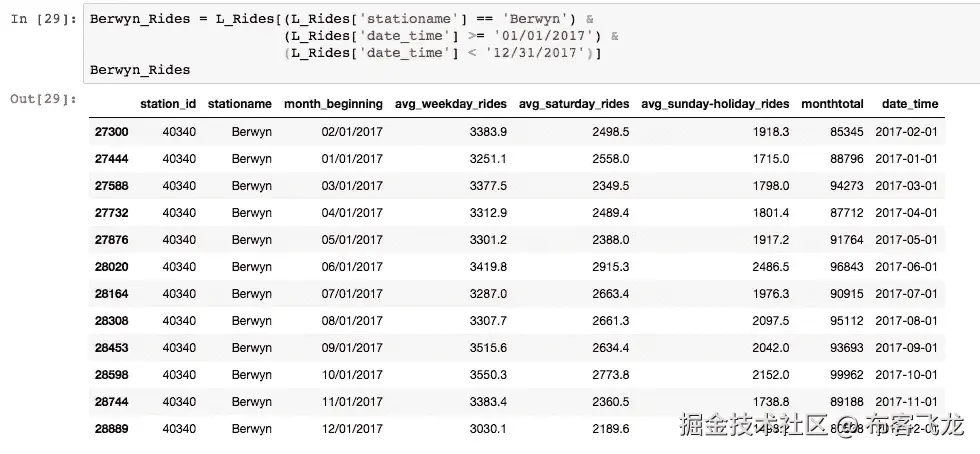
Task: Click inside the In [29] code cell
Action: 531,44
